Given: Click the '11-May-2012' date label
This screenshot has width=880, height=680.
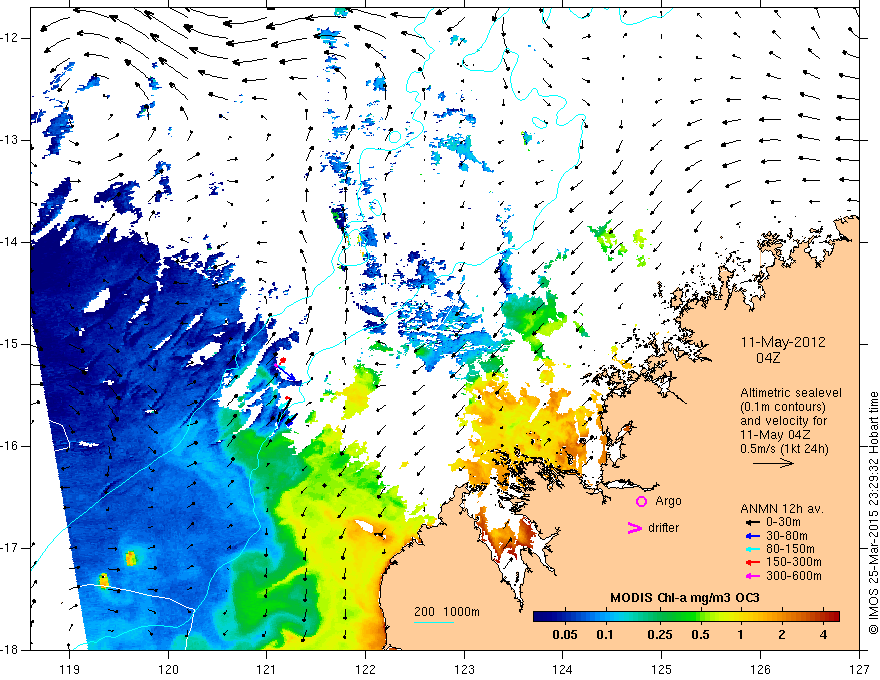Looking at the screenshot, I should click(x=783, y=342).
